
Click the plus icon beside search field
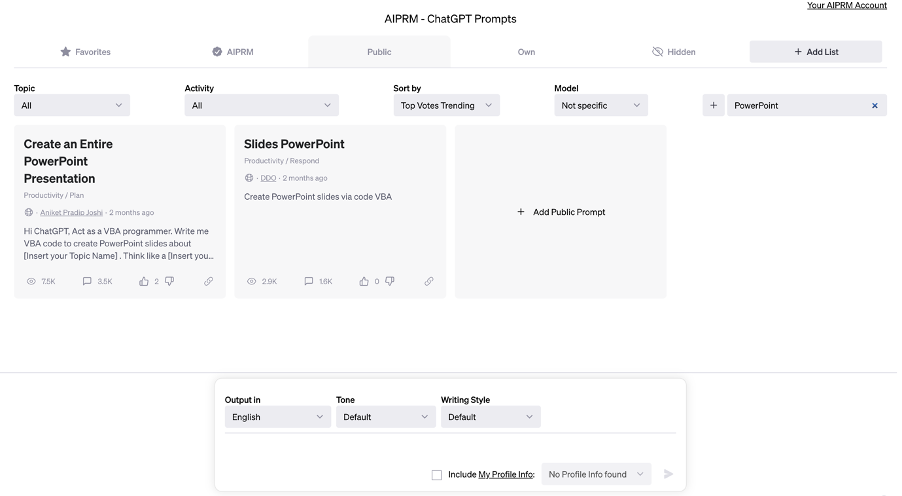(x=713, y=105)
